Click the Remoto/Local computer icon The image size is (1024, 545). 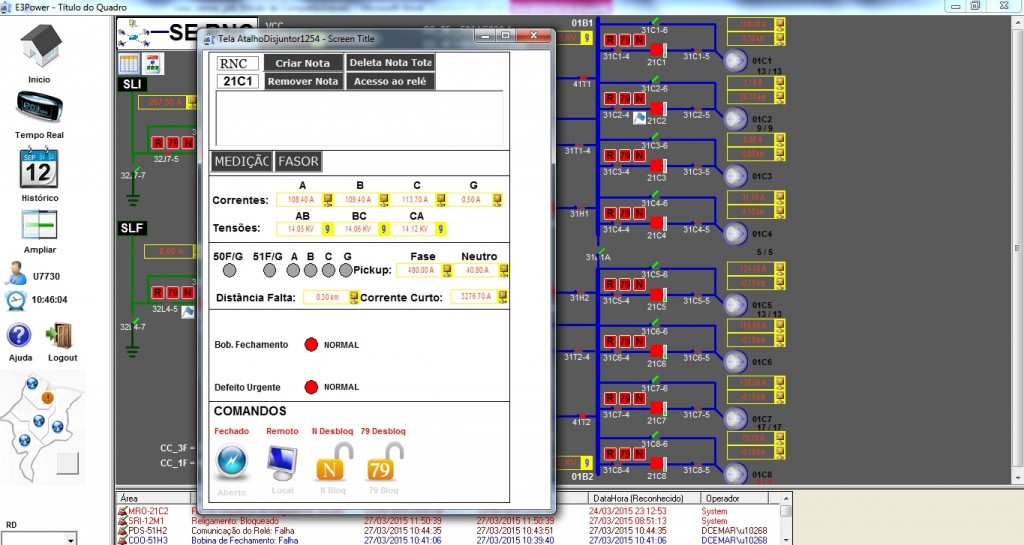[282, 463]
